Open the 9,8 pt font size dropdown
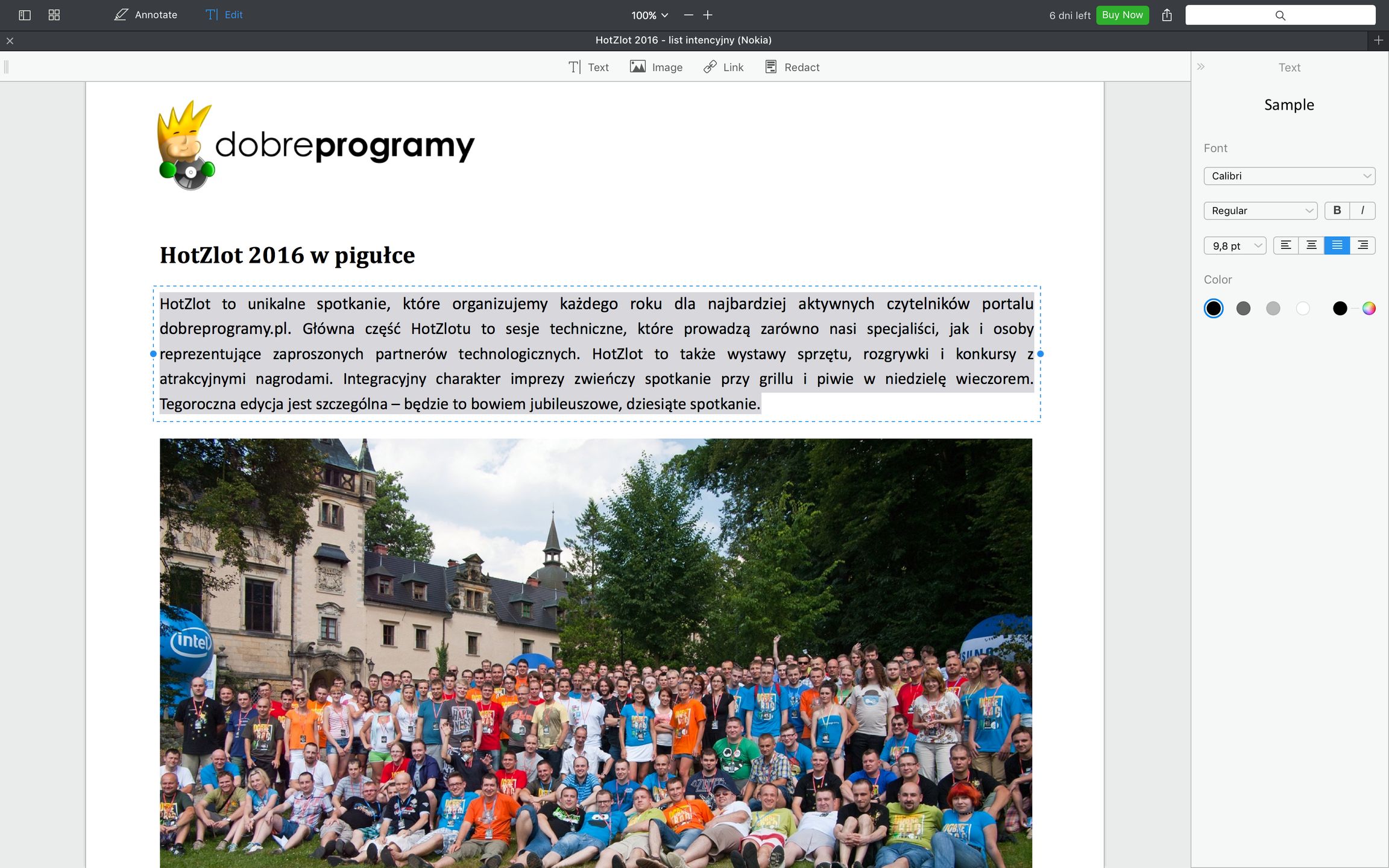Viewport: 1389px width, 868px height. click(x=1235, y=246)
